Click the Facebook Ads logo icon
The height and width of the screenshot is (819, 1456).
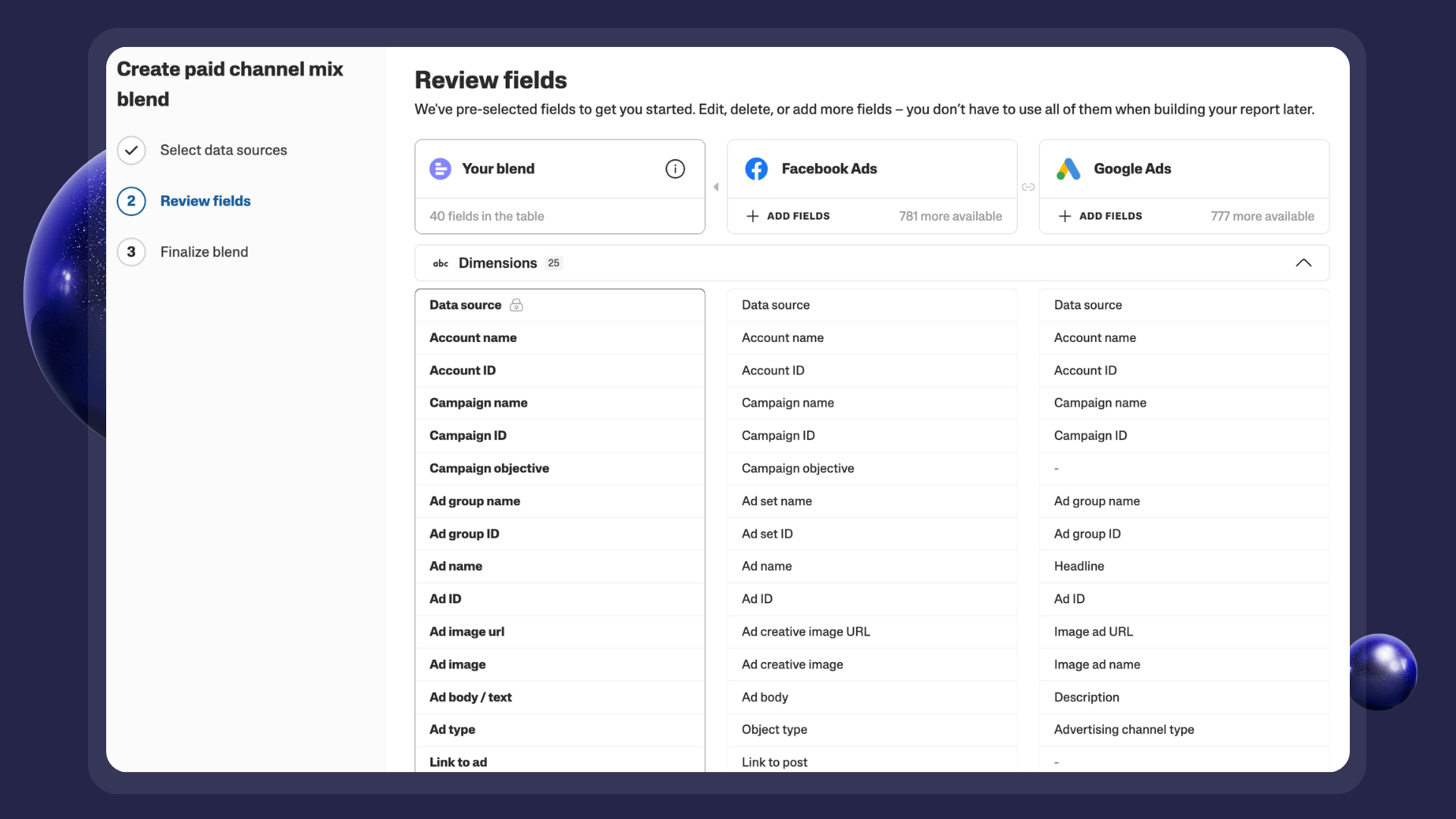(x=756, y=169)
